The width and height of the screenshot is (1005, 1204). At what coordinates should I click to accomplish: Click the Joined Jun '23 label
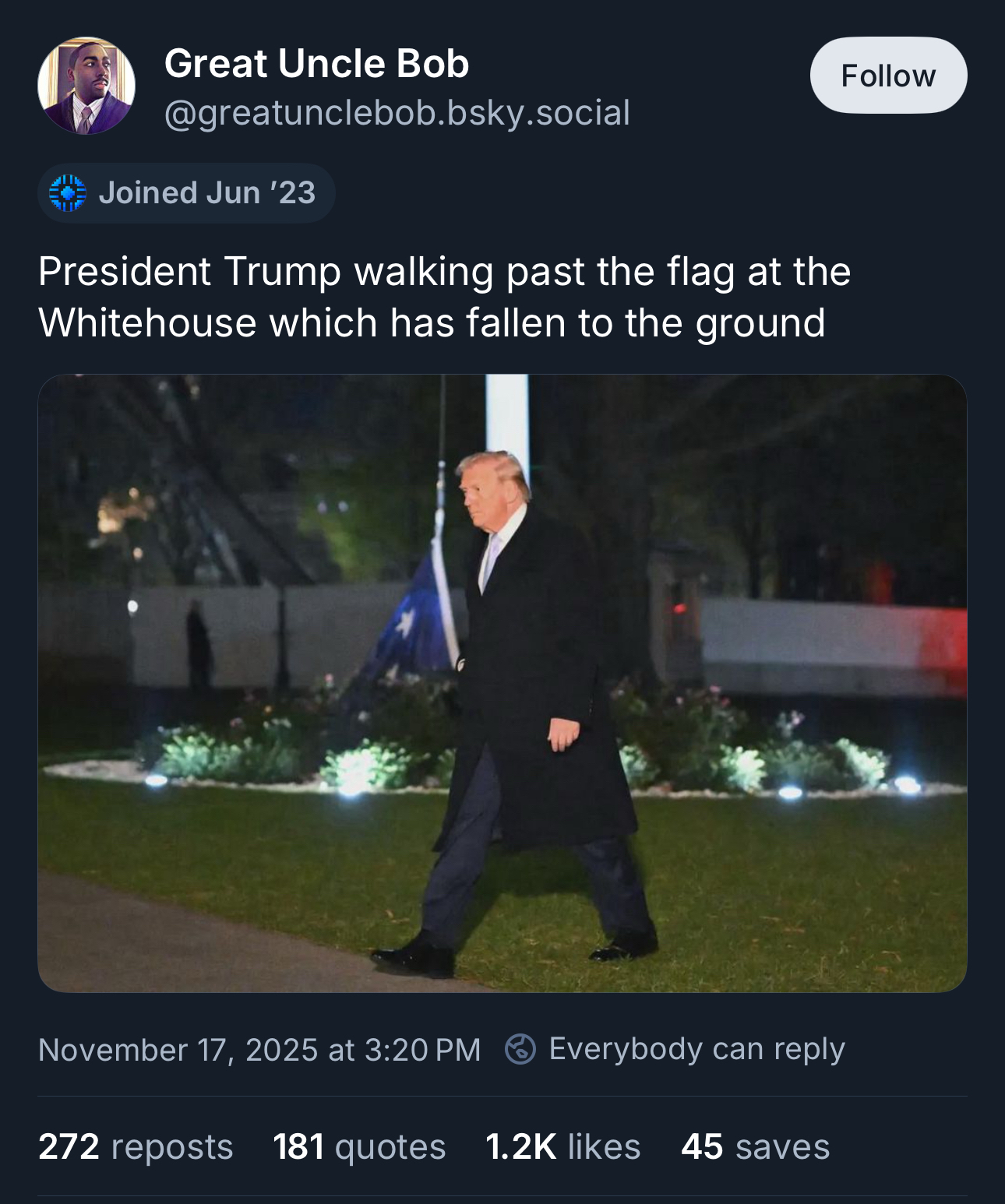206,193
